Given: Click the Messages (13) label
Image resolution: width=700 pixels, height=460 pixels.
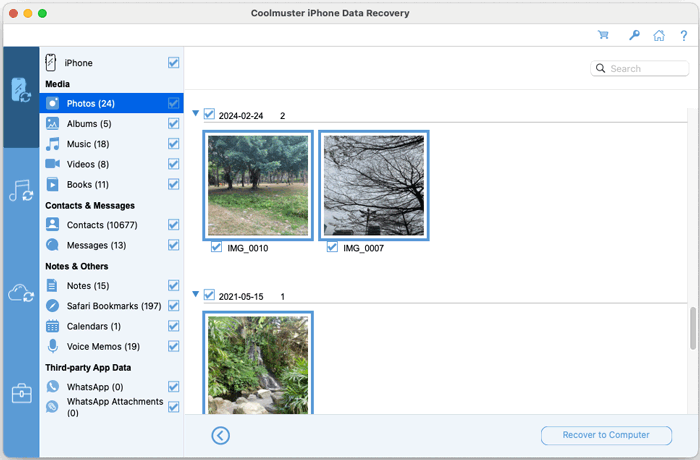Looking at the screenshot, I should point(96,245).
